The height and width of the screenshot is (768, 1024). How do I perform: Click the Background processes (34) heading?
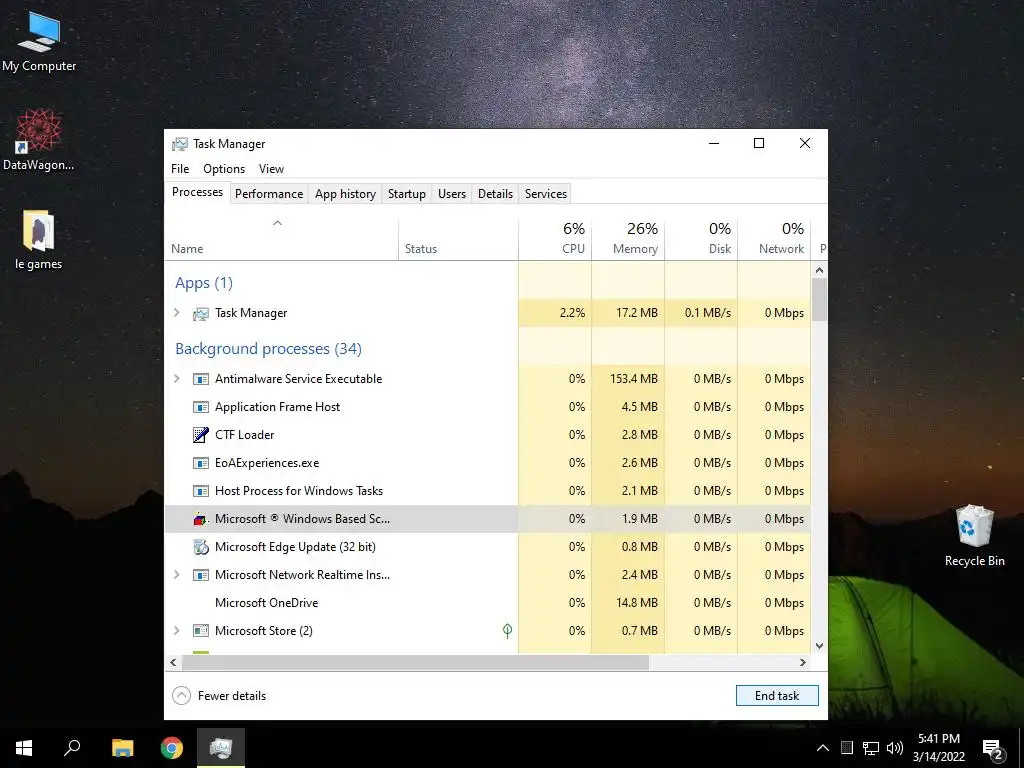(x=268, y=349)
